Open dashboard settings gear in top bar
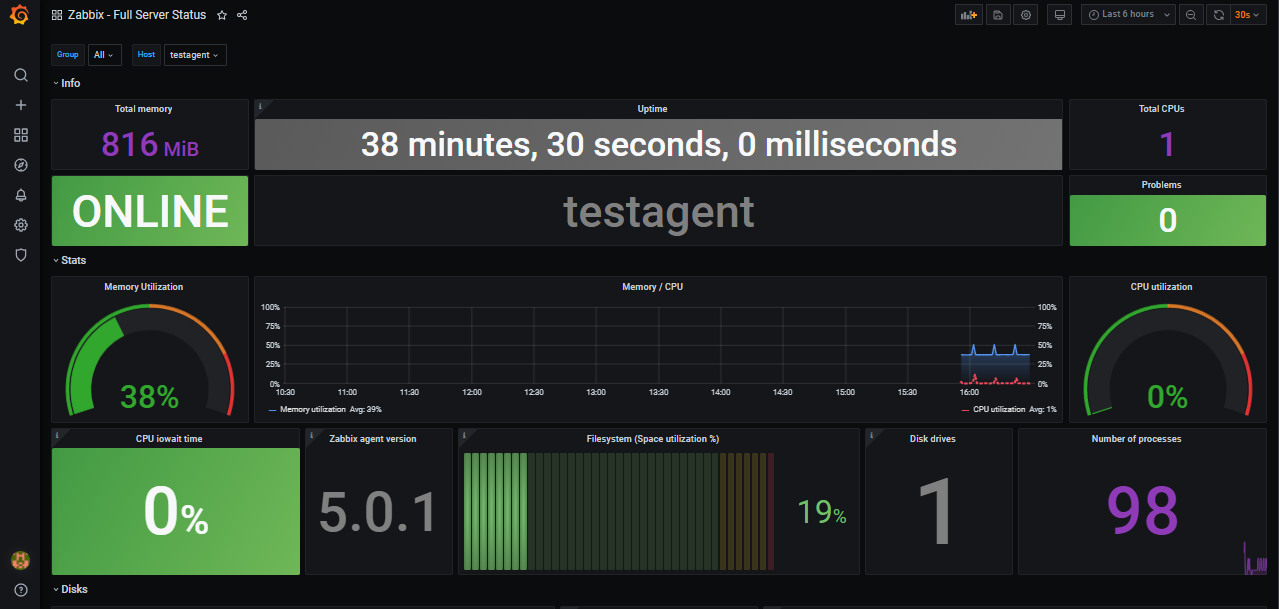This screenshot has height=609, width=1279. [x=1025, y=14]
